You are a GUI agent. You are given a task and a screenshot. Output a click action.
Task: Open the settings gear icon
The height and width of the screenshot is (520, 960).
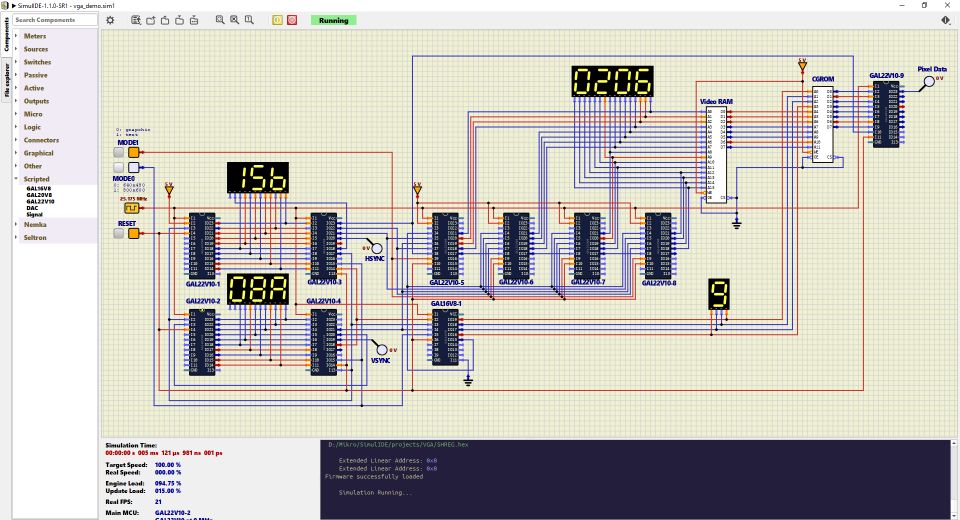[x=110, y=20]
